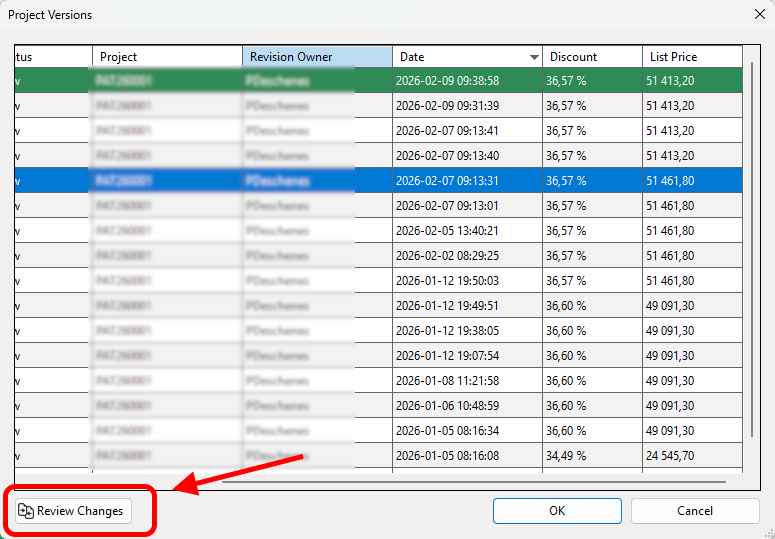Viewport: 775px width, 539px height.
Task: Sort by the Revision Owner column header
Action: pos(316,57)
